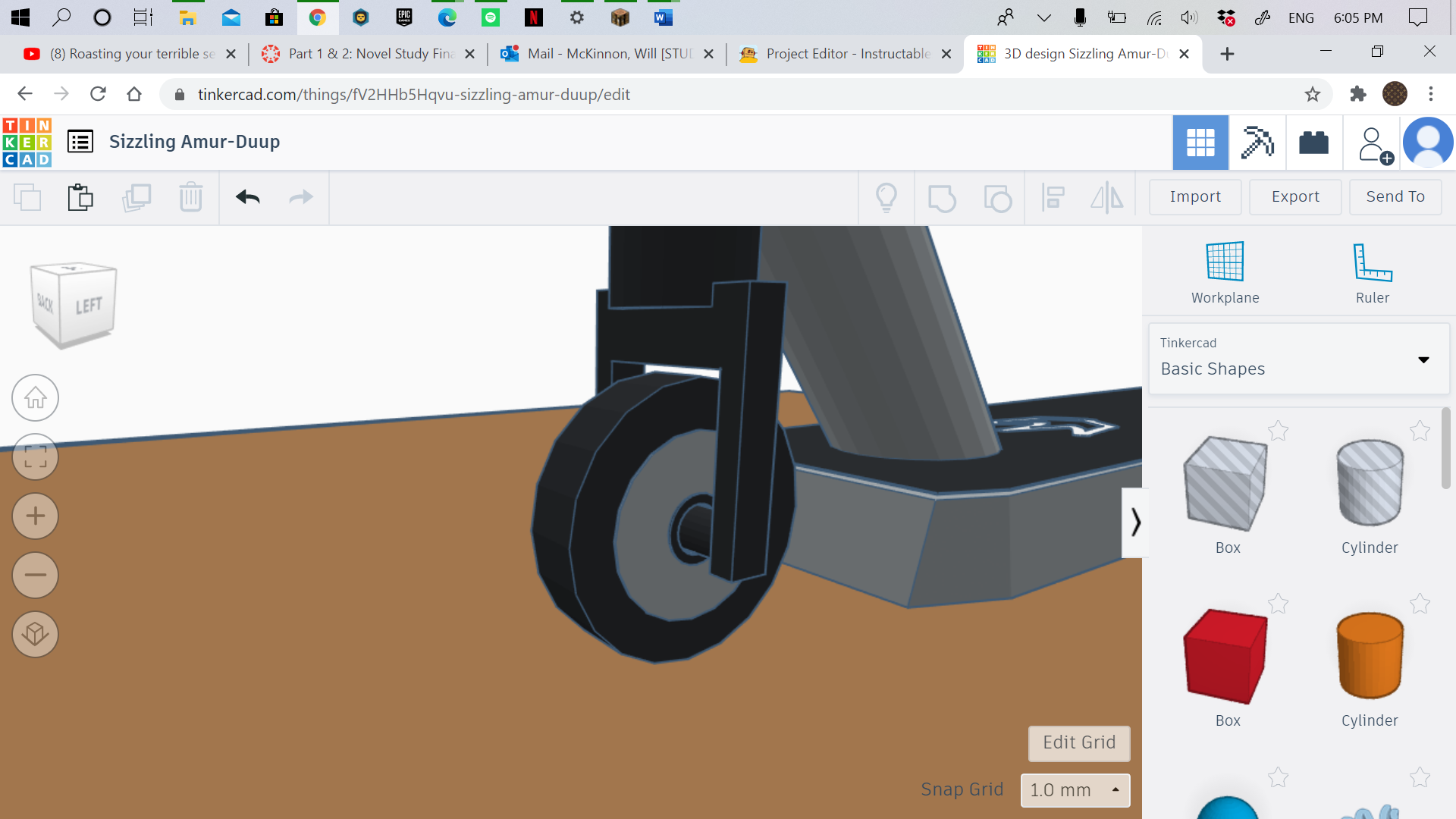This screenshot has height=819, width=1456.
Task: Open a new browser tab
Action: pyautogui.click(x=1227, y=54)
